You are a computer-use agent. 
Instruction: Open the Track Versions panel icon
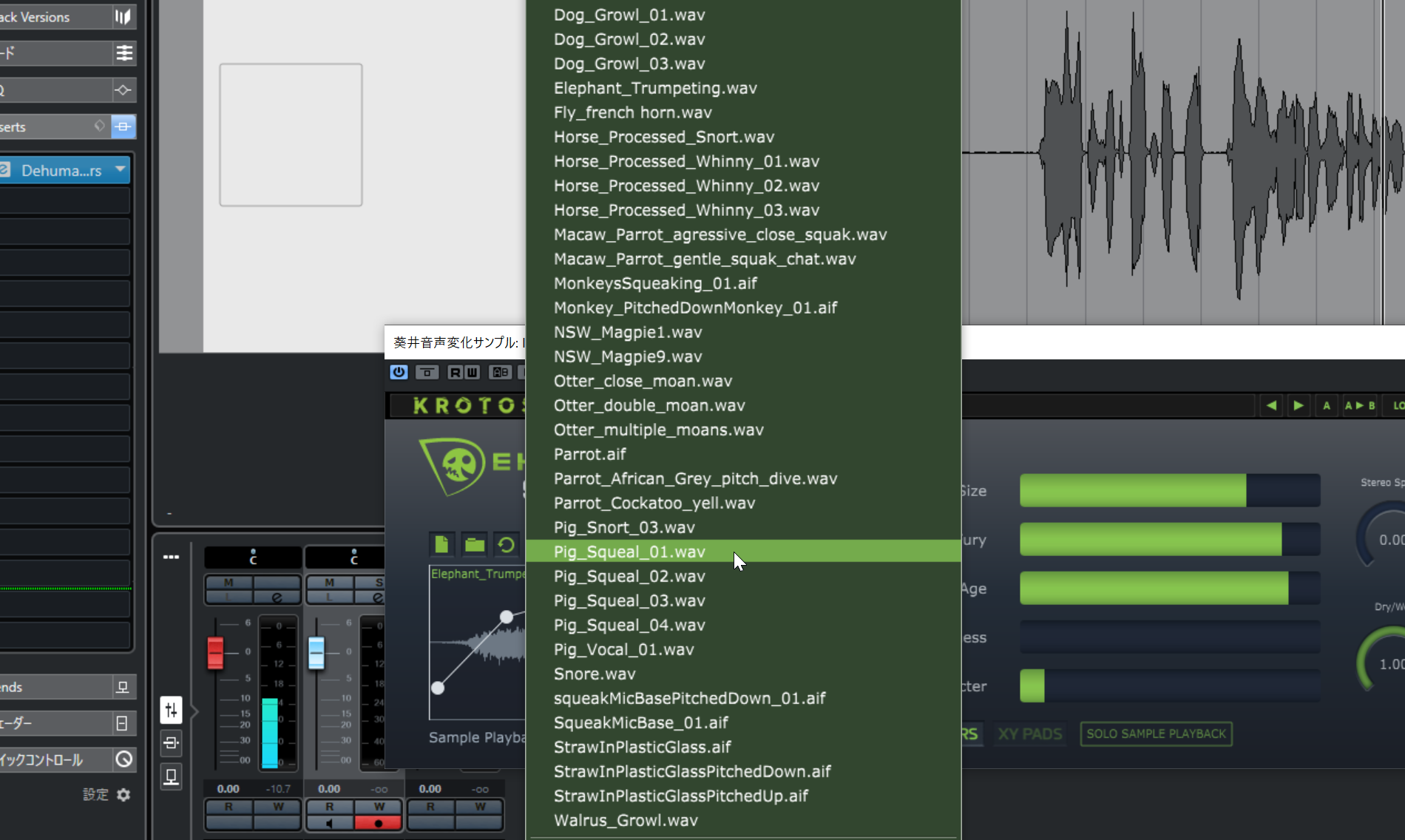coord(123,17)
